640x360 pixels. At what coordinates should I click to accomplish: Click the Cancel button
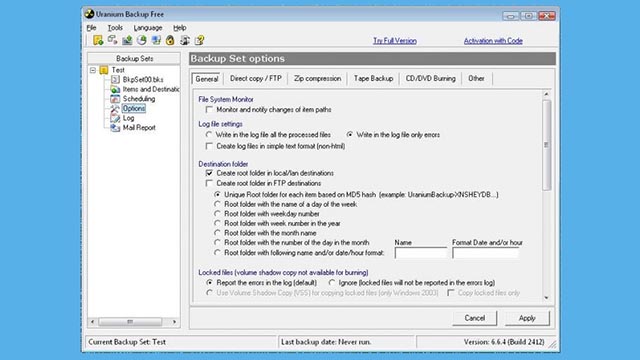pyautogui.click(x=474, y=318)
